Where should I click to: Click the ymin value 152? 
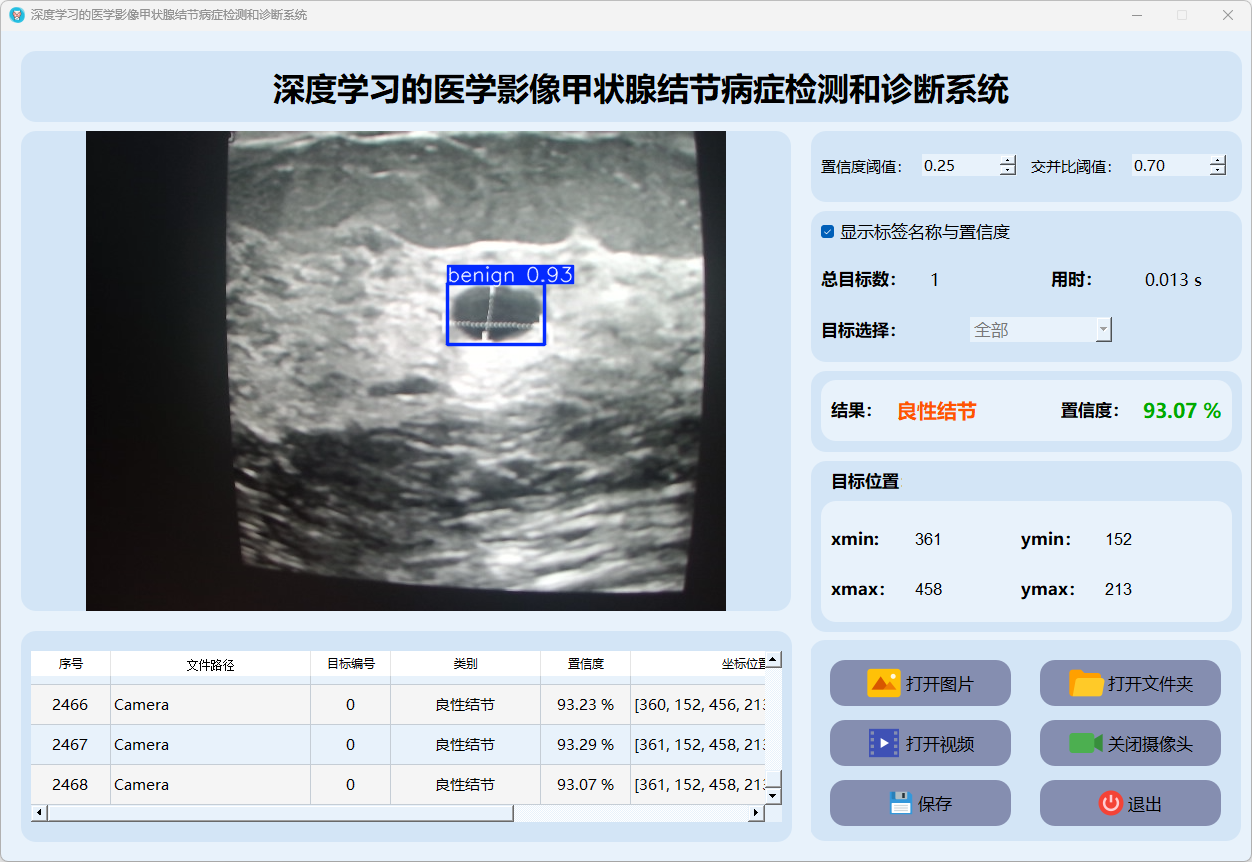click(1118, 540)
